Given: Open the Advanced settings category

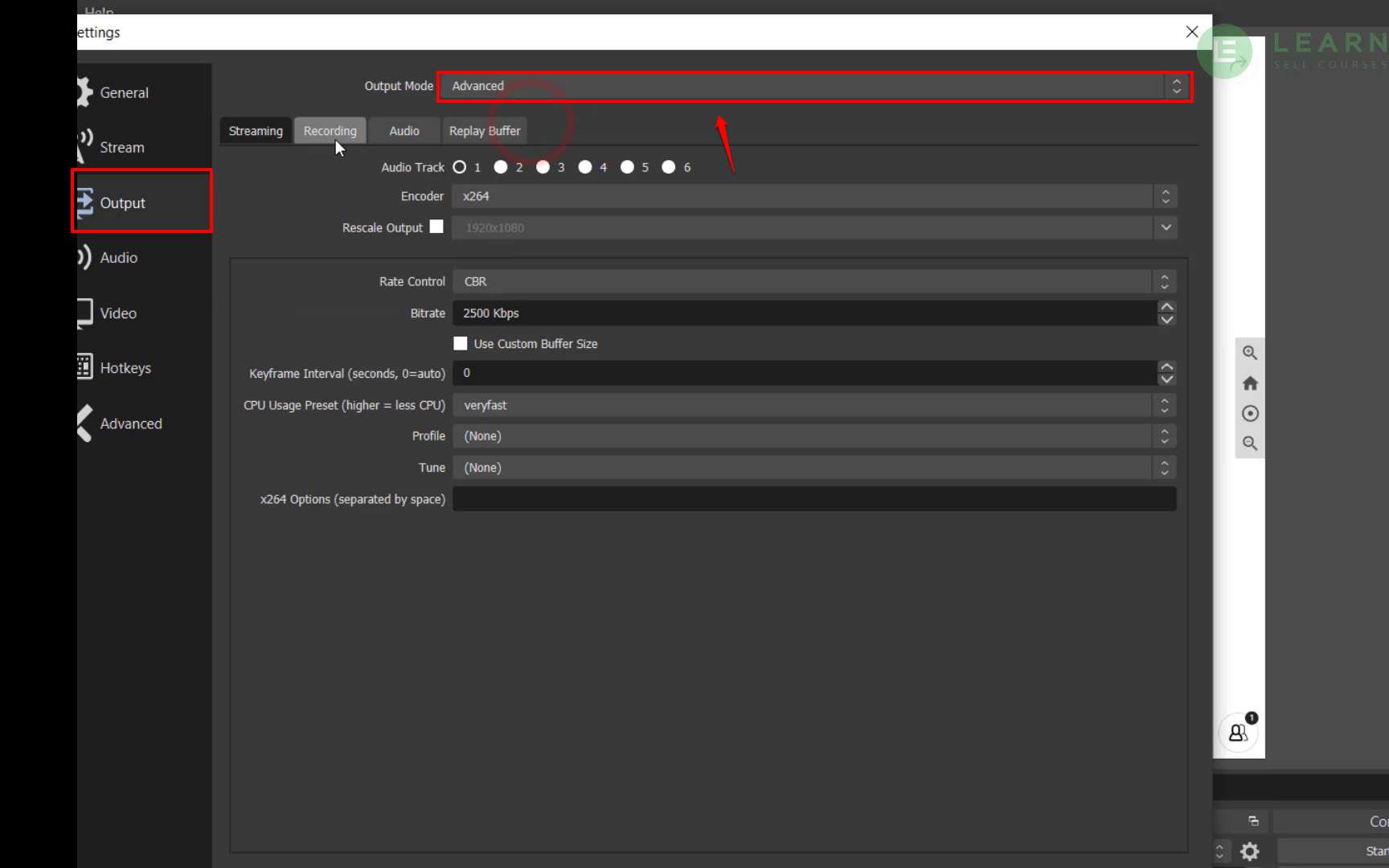Looking at the screenshot, I should pyautogui.click(x=130, y=424).
